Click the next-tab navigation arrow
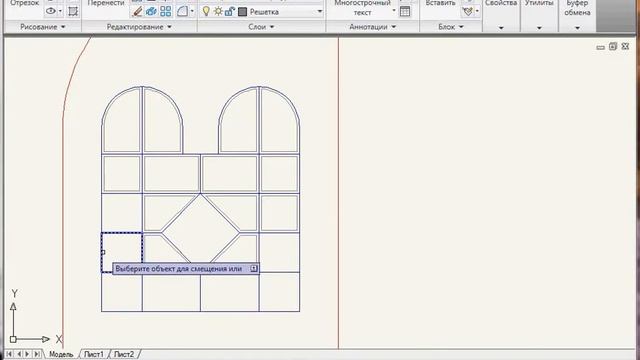The height and width of the screenshot is (360, 640). tap(27, 354)
